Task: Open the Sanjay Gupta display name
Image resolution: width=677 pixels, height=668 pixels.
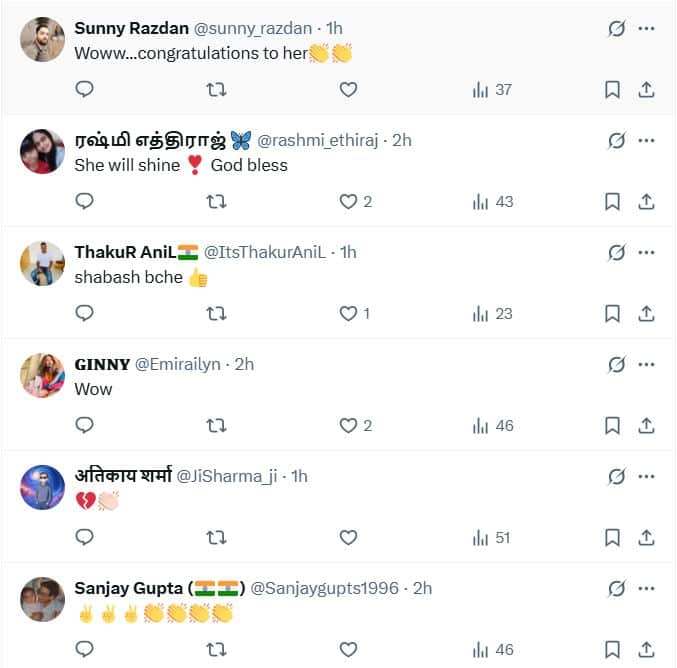Action: (x=160, y=589)
